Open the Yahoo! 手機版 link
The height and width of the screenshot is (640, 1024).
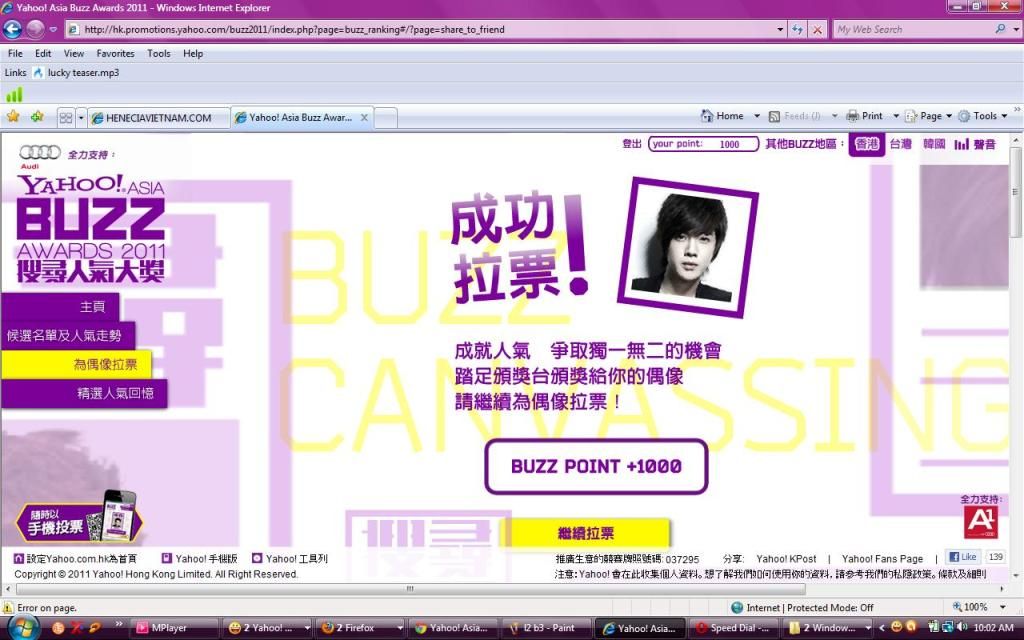pos(200,558)
